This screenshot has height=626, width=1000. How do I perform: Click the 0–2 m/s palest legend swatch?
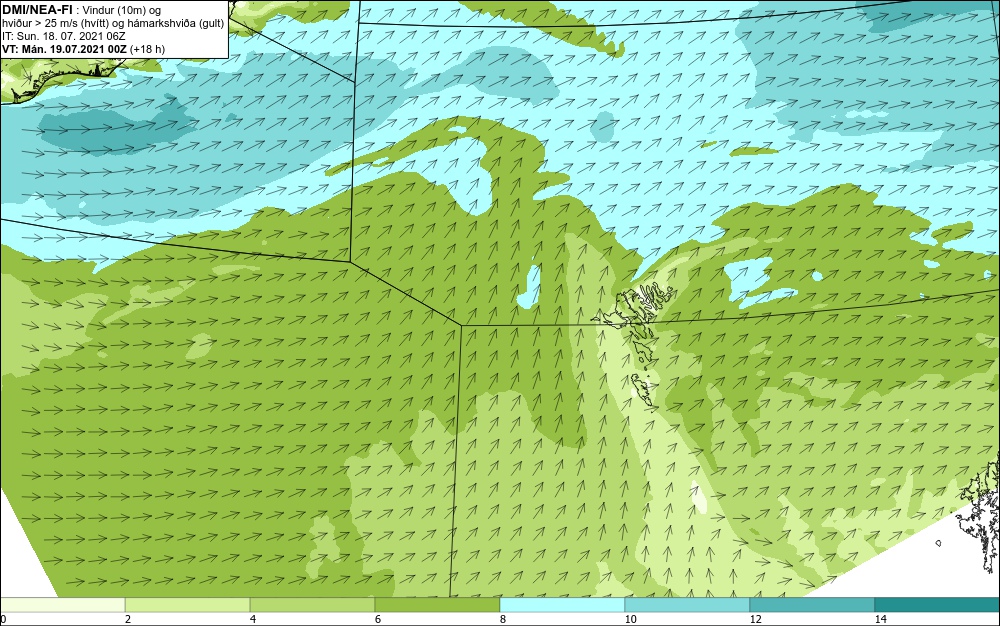click(62, 605)
